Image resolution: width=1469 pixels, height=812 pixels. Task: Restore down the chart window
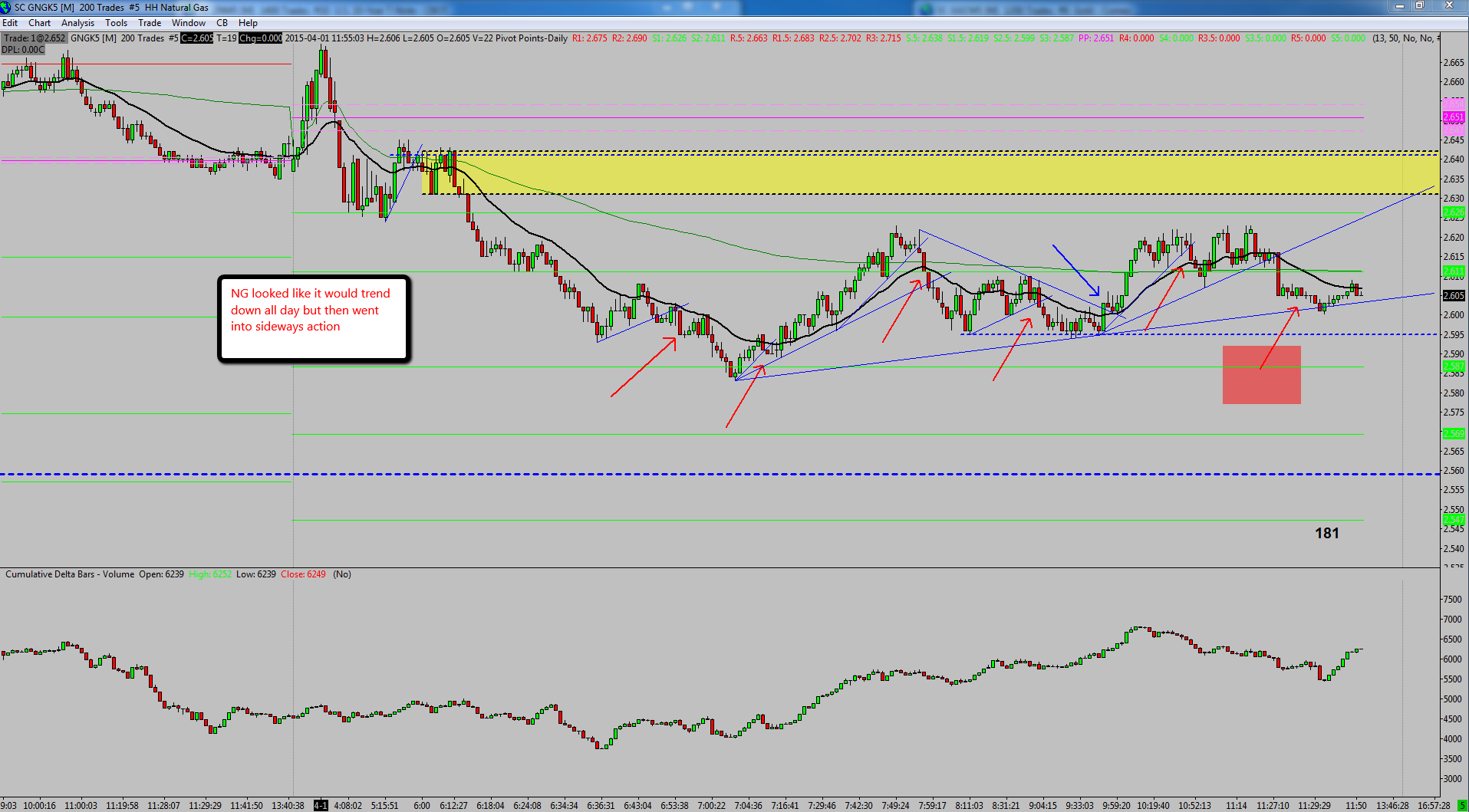(1420, 6)
